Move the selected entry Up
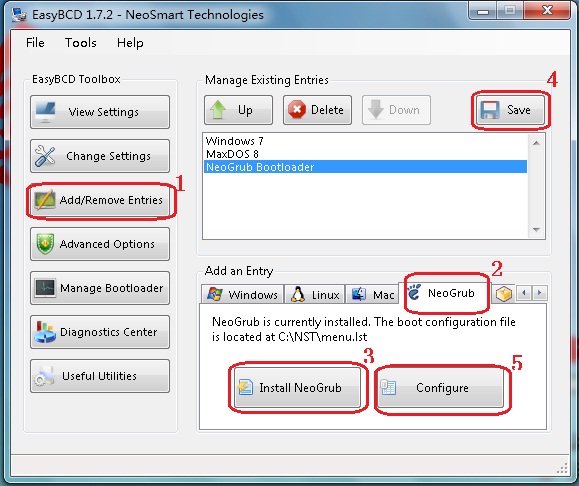 pyautogui.click(x=238, y=110)
